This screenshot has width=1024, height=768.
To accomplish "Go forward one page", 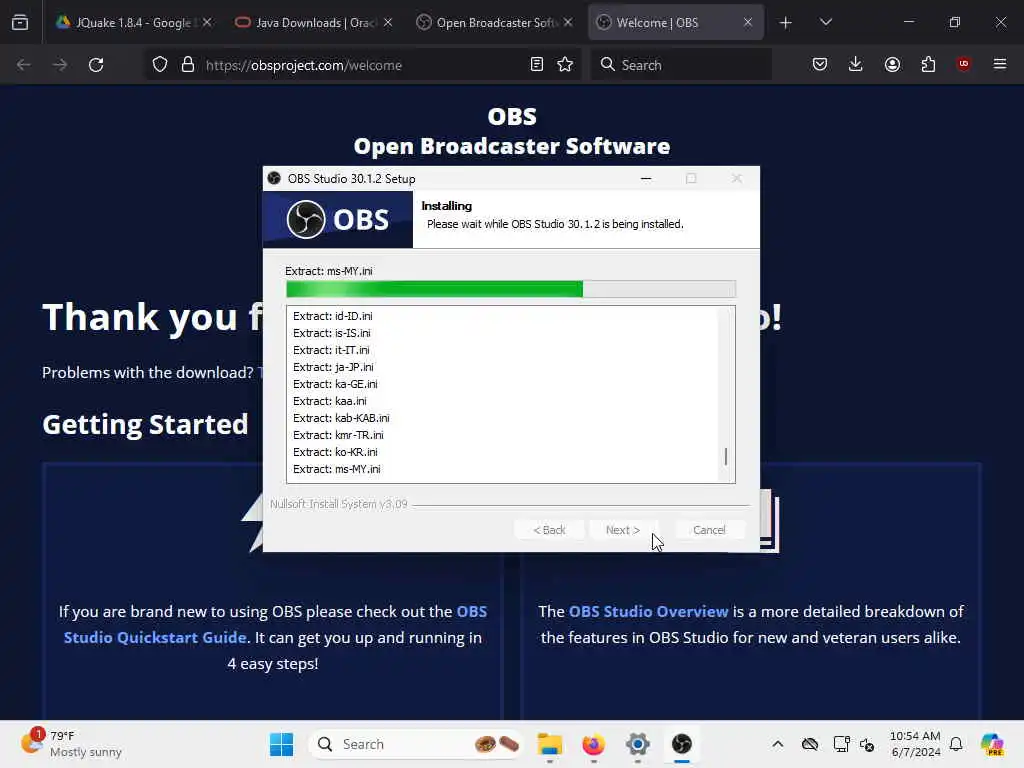I will [59, 65].
